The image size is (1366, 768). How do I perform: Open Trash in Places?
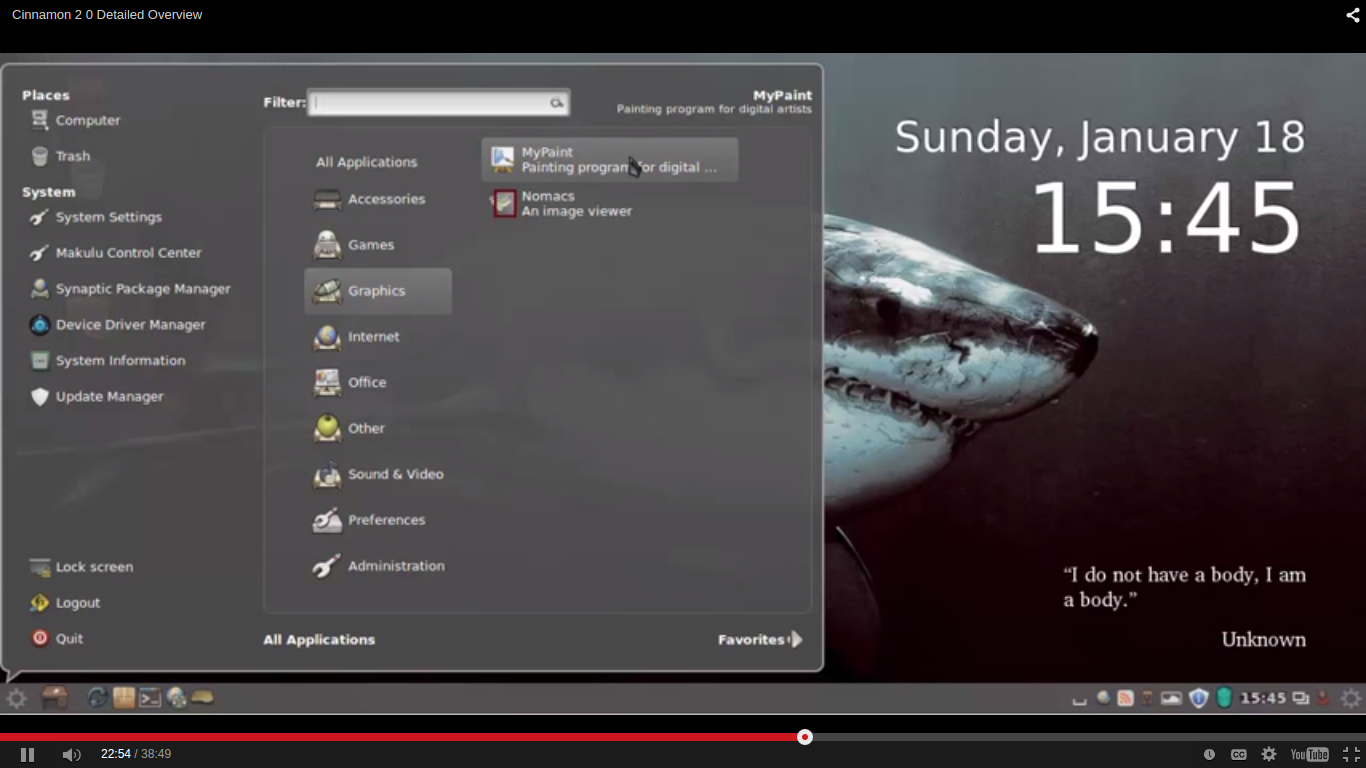[x=72, y=157]
